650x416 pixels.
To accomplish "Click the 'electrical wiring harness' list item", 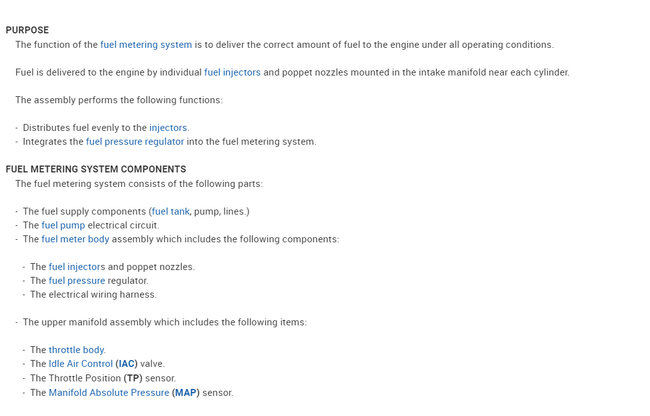I will (93, 295).
